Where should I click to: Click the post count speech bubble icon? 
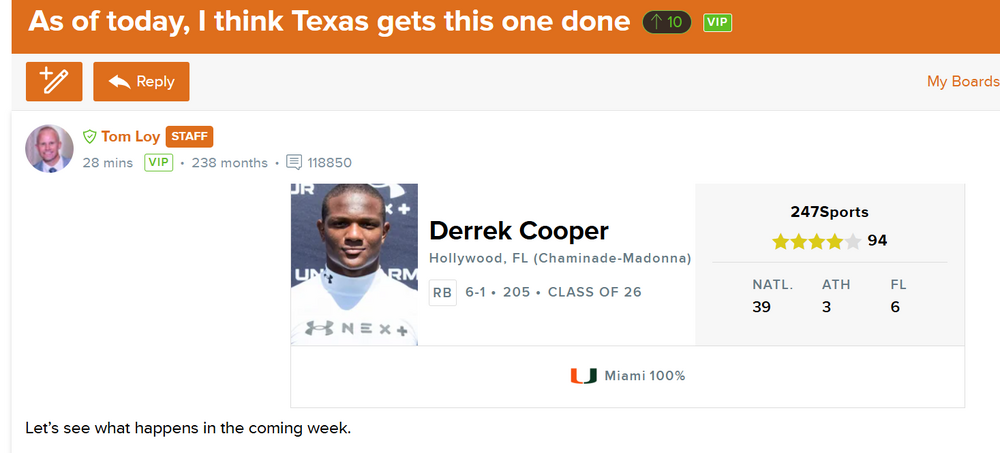(x=293, y=162)
